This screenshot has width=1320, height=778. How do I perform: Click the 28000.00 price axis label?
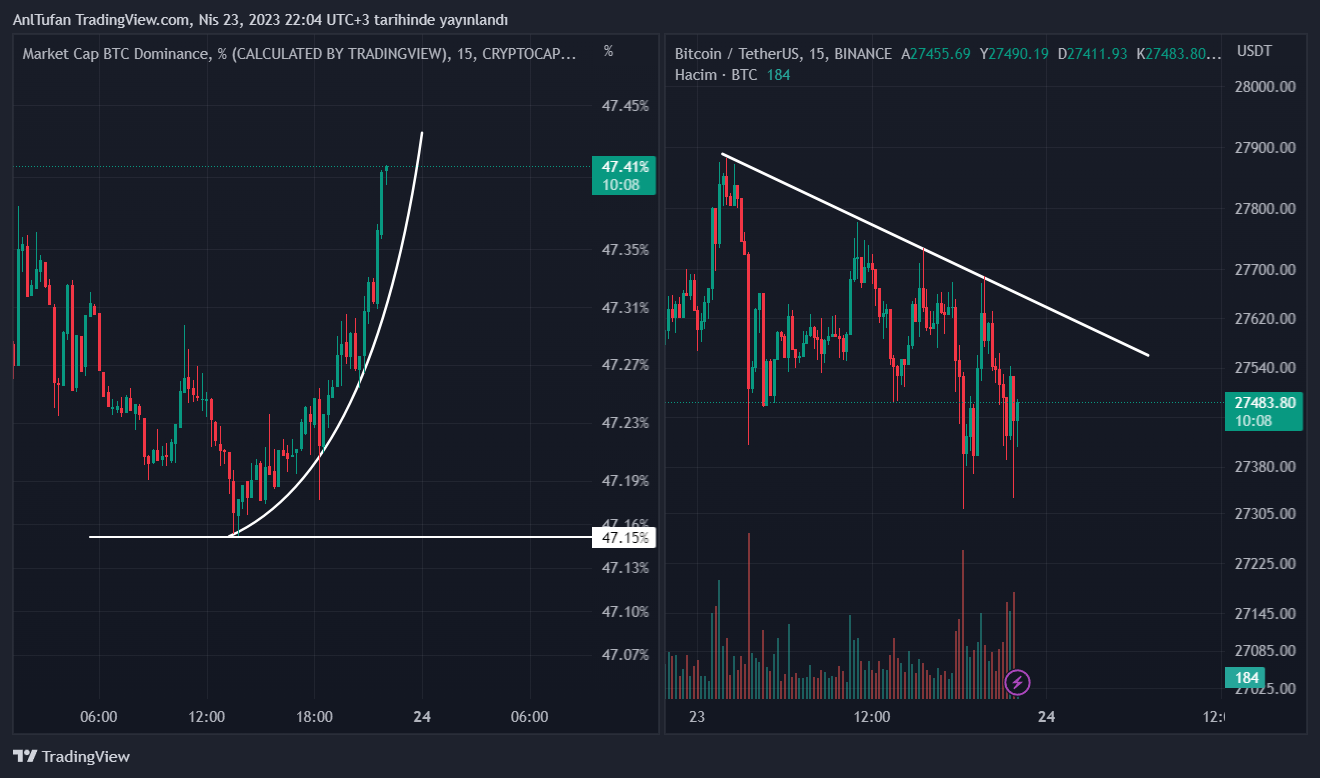pyautogui.click(x=1266, y=87)
